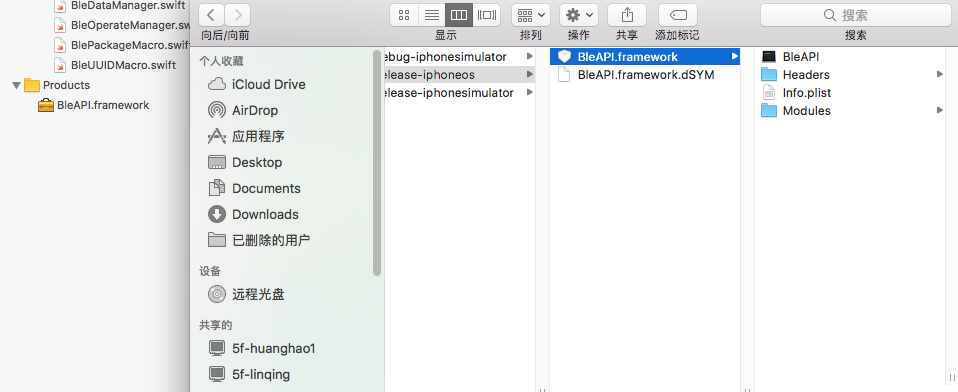
Task: Open Desktop in sidebar
Action: (x=245, y=162)
